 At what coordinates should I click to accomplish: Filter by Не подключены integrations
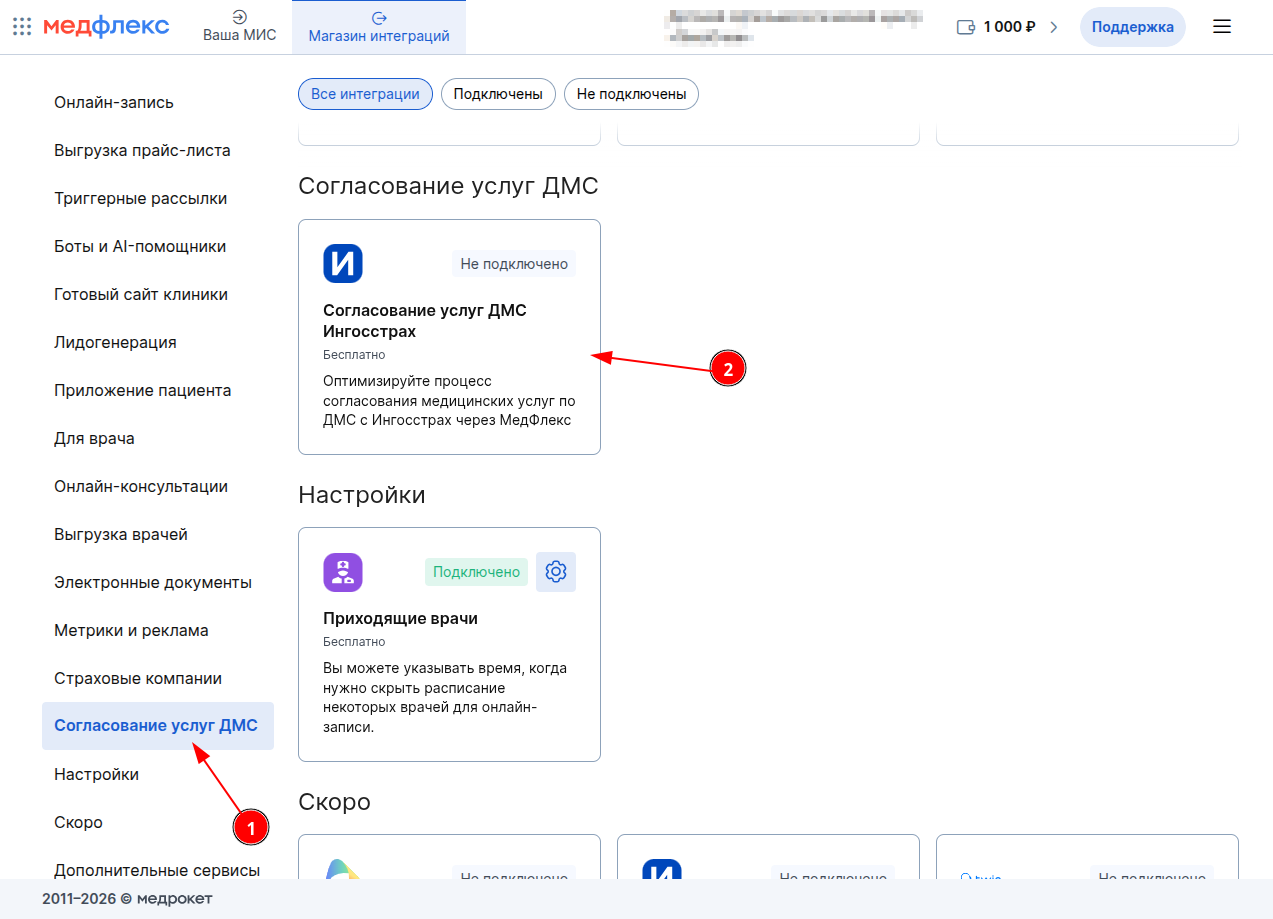coord(631,94)
